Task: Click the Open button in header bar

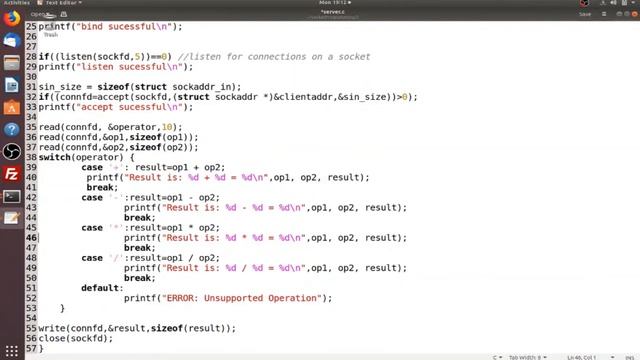Action: (x=39, y=14)
